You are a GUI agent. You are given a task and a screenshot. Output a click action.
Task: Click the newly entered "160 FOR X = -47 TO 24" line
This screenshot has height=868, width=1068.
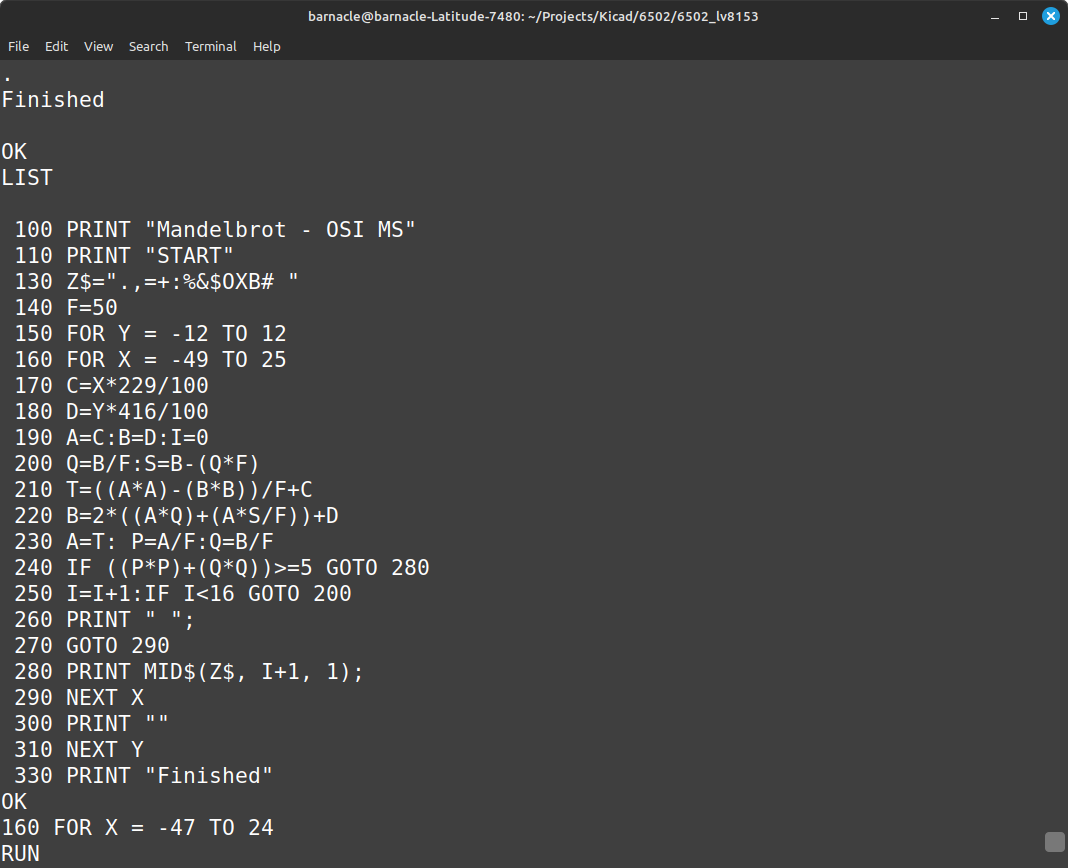137,828
